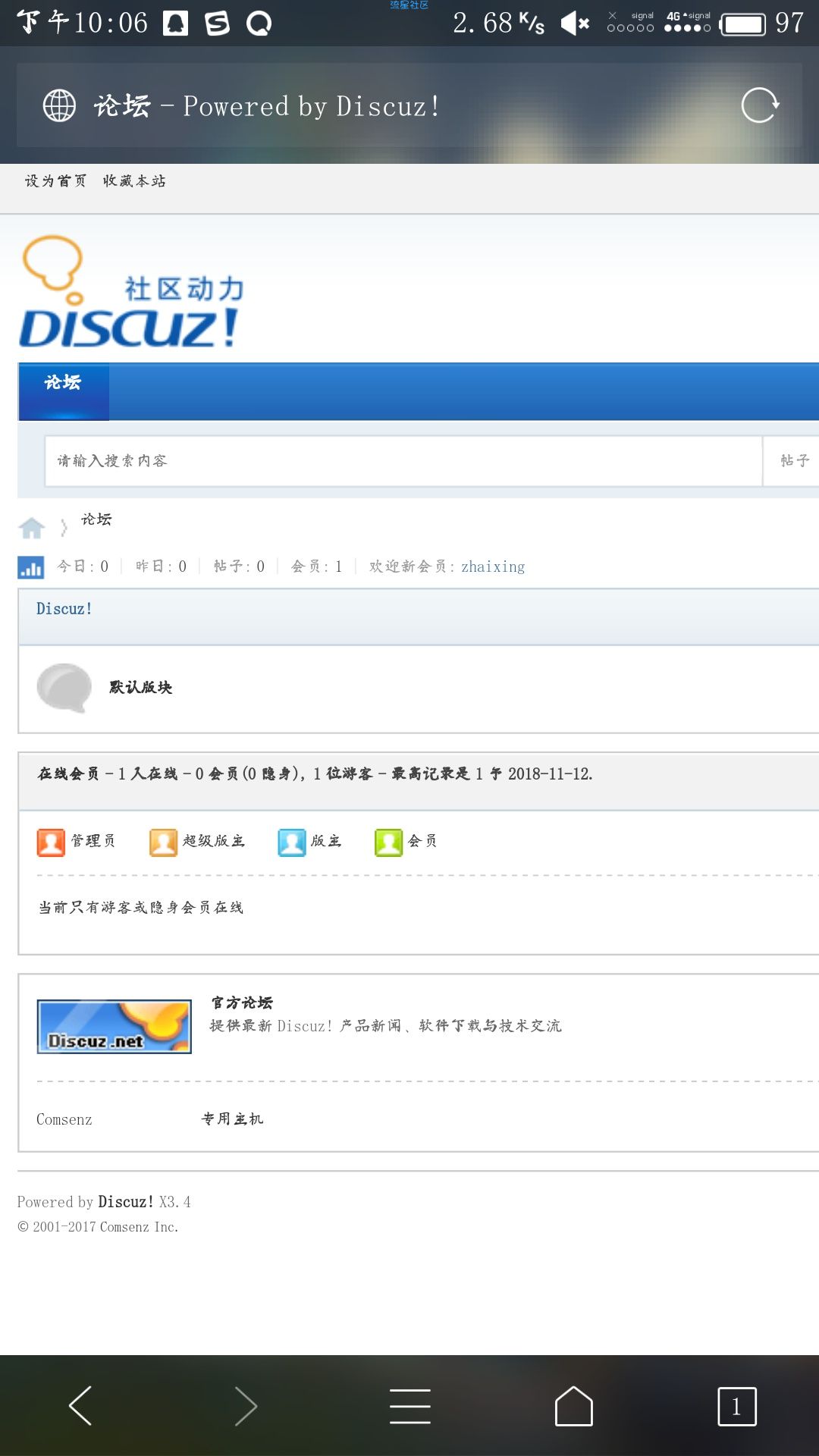Click the X3.4 version text
Image resolution: width=819 pixels, height=1456 pixels.
(175, 1202)
